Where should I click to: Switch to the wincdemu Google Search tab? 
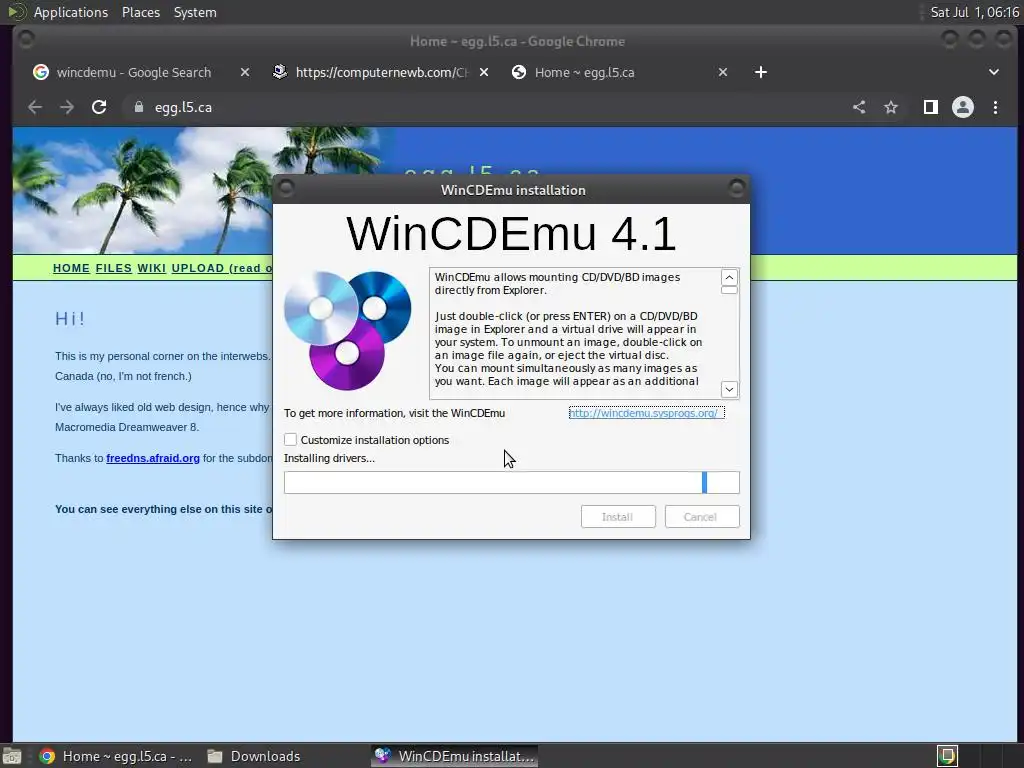click(x=134, y=72)
